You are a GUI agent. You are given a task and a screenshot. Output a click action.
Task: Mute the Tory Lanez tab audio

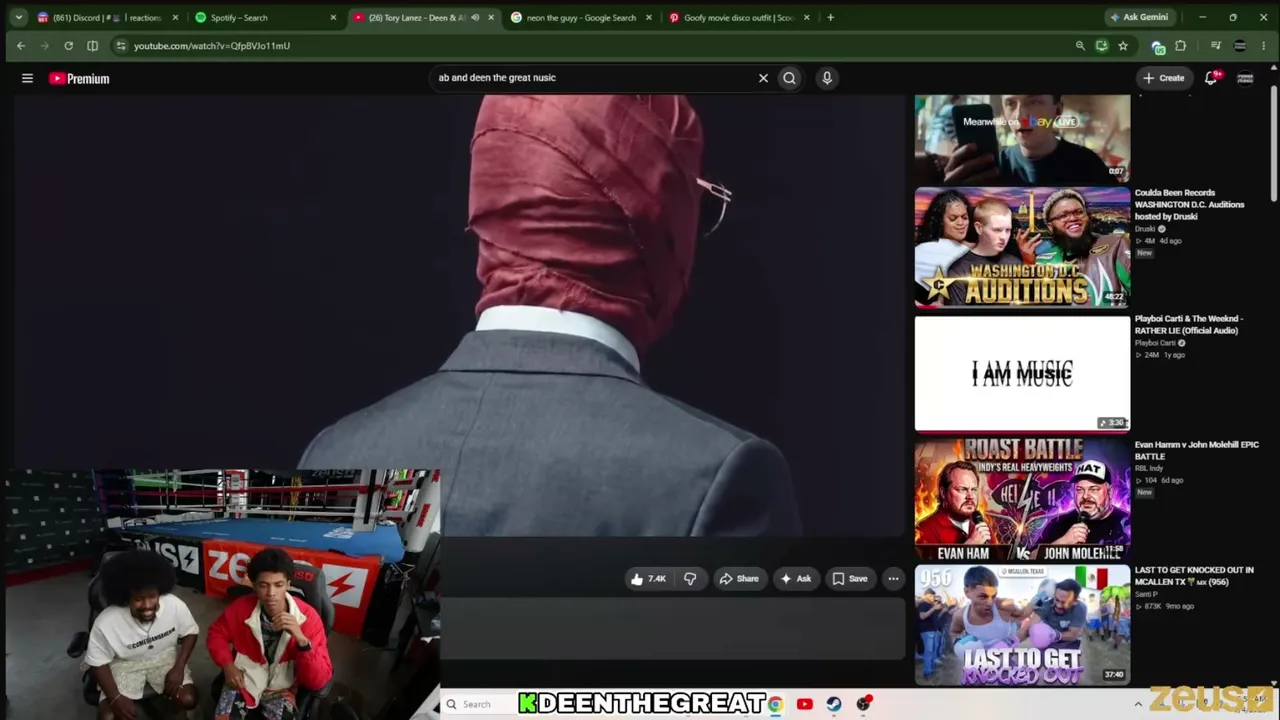pyautogui.click(x=475, y=17)
